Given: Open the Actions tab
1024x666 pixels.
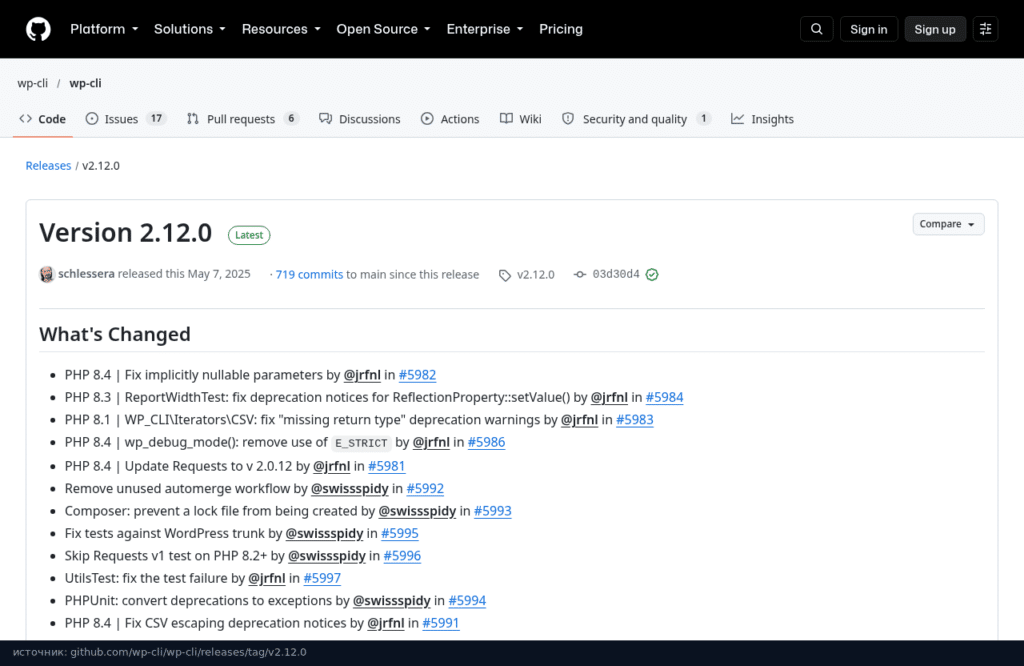Looking at the screenshot, I should [450, 119].
